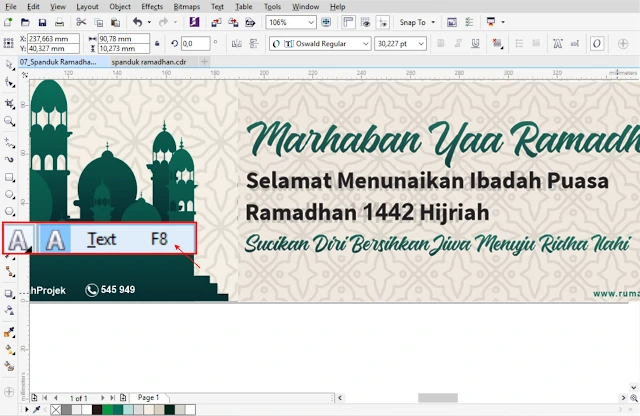This screenshot has height=416, width=640.
Task: Toggle the lock ratio padlock
Action: [x=157, y=43]
